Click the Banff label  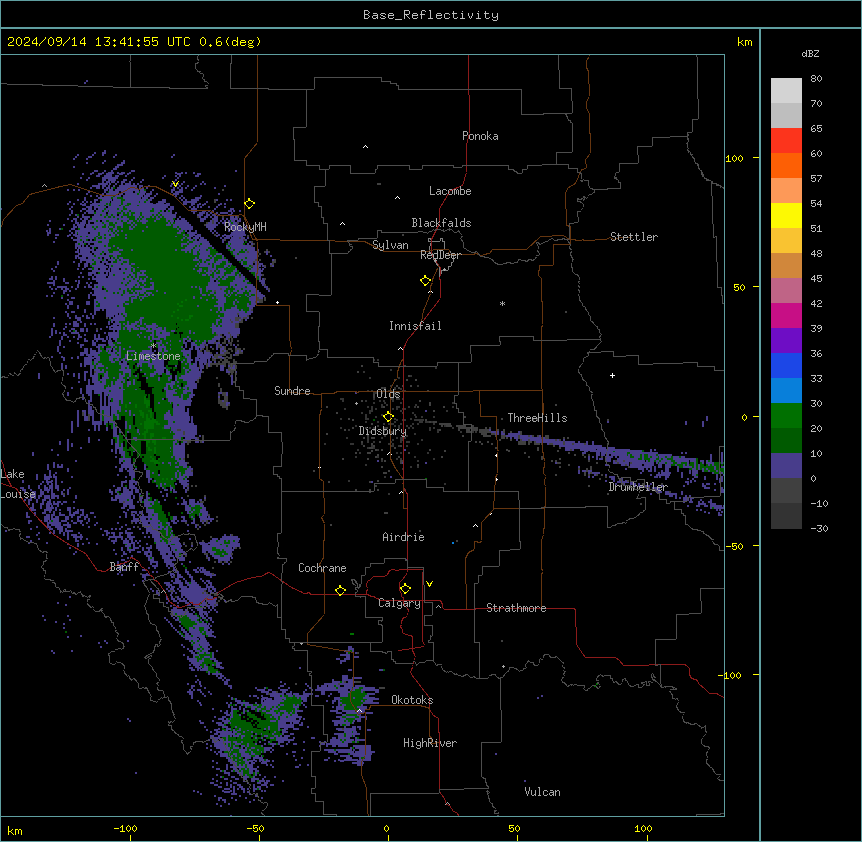pos(124,567)
